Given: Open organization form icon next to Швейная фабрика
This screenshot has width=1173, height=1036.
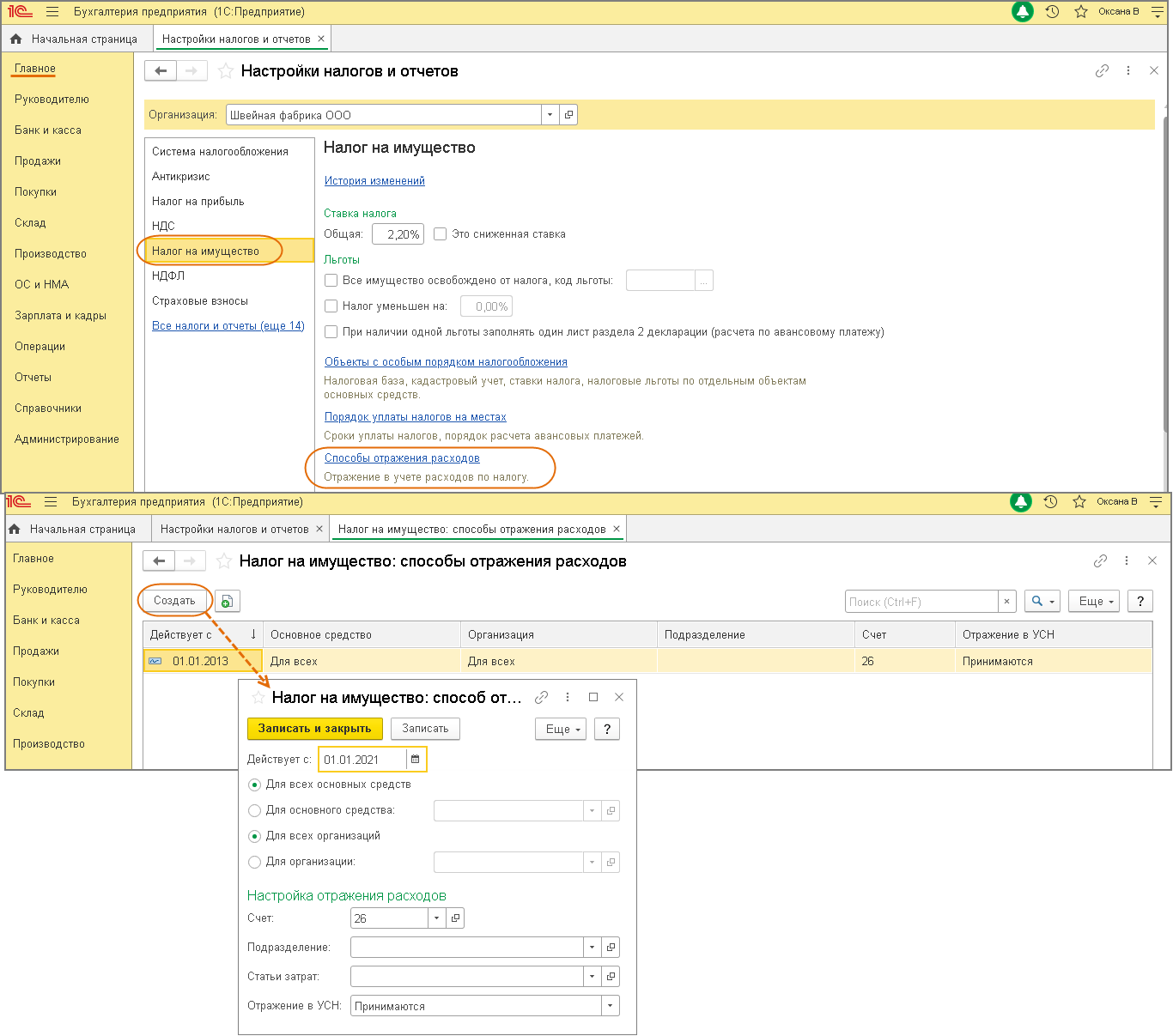Looking at the screenshot, I should [x=568, y=115].
